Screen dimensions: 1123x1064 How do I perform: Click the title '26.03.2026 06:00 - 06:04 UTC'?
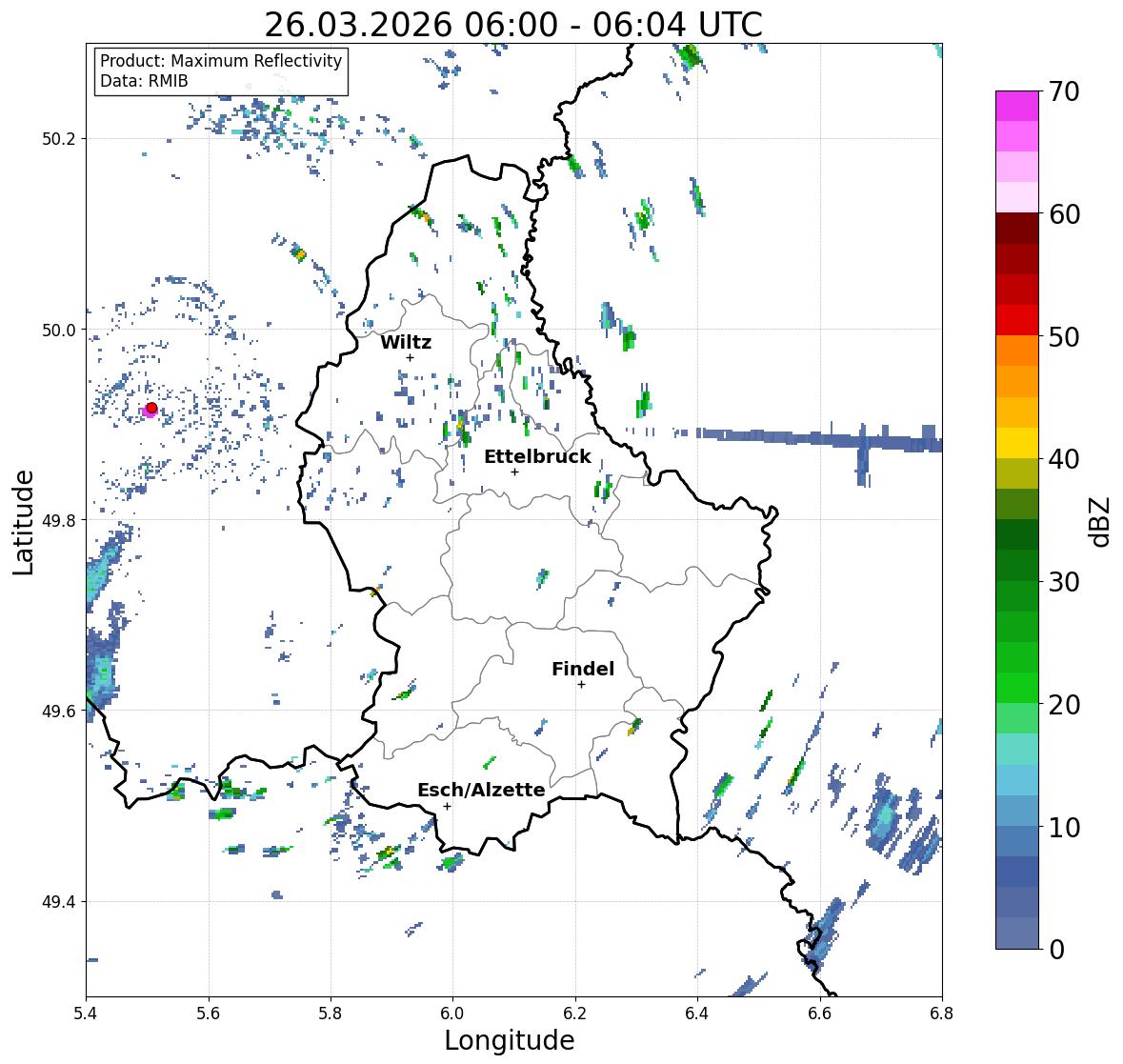coord(513,25)
